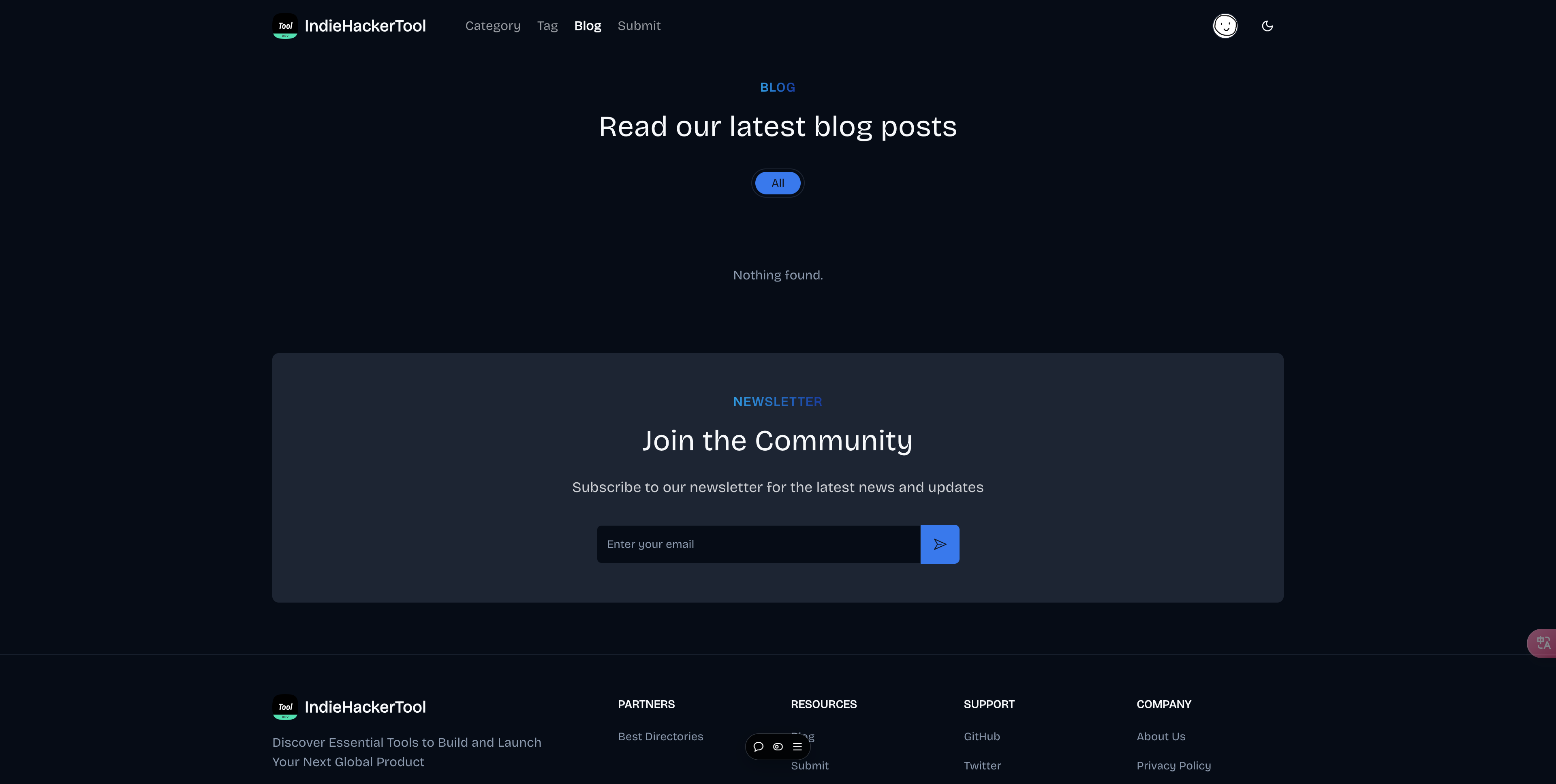The image size is (1556, 784).
Task: Click the eye icon in floating toolbar
Action: click(778, 747)
